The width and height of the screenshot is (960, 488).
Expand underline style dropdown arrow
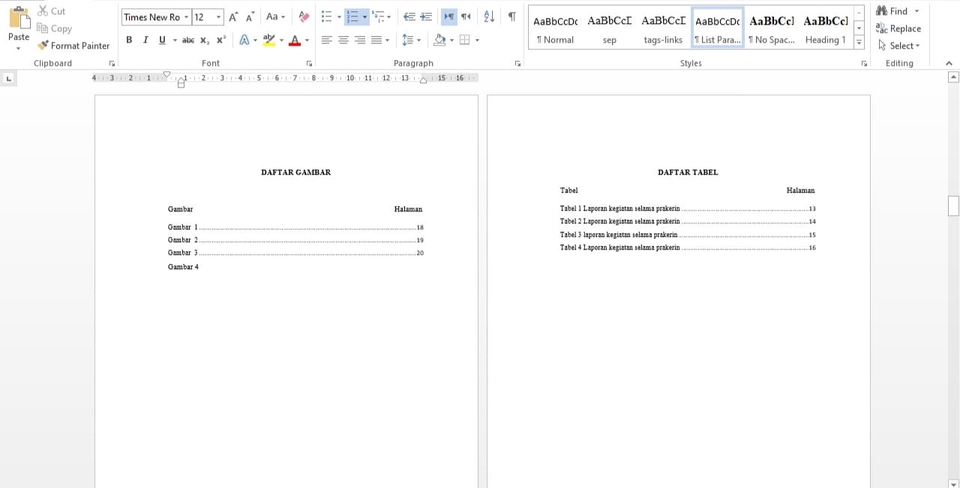tap(174, 40)
